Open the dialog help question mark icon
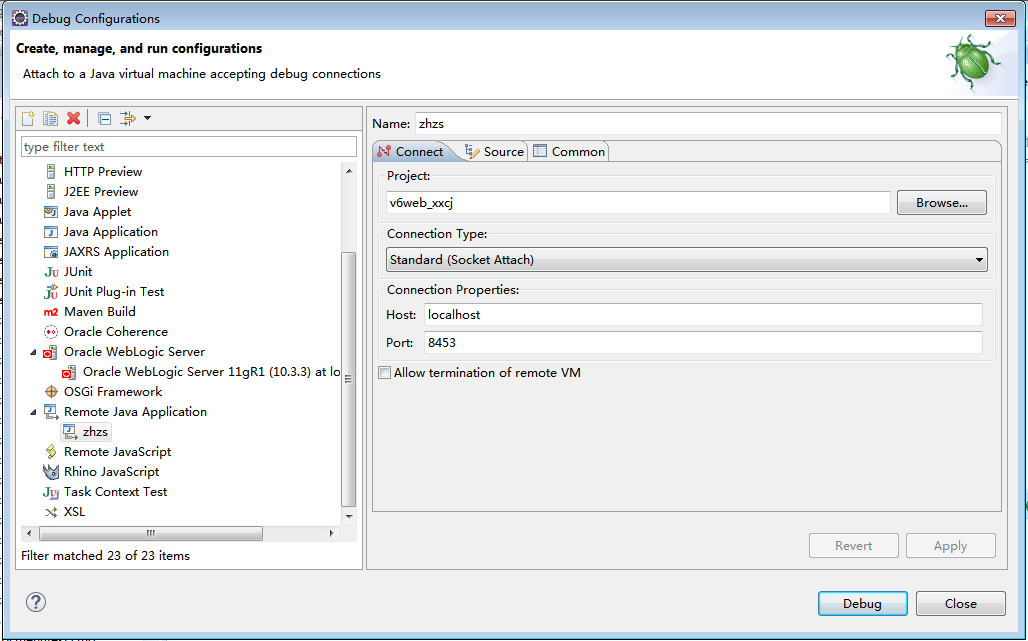 coord(35,602)
